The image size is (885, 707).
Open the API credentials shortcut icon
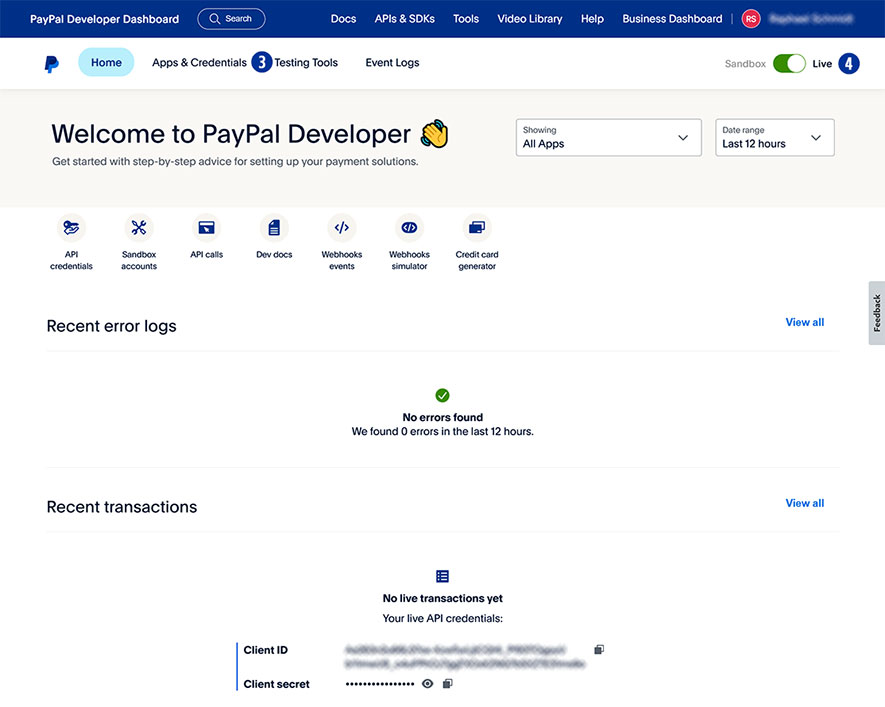coord(71,228)
